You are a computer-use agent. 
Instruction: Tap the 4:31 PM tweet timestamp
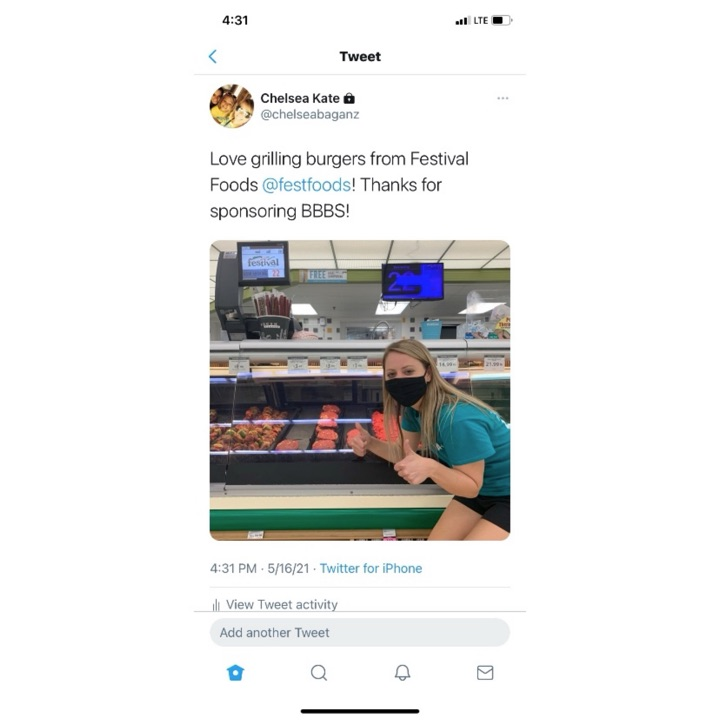(233, 568)
